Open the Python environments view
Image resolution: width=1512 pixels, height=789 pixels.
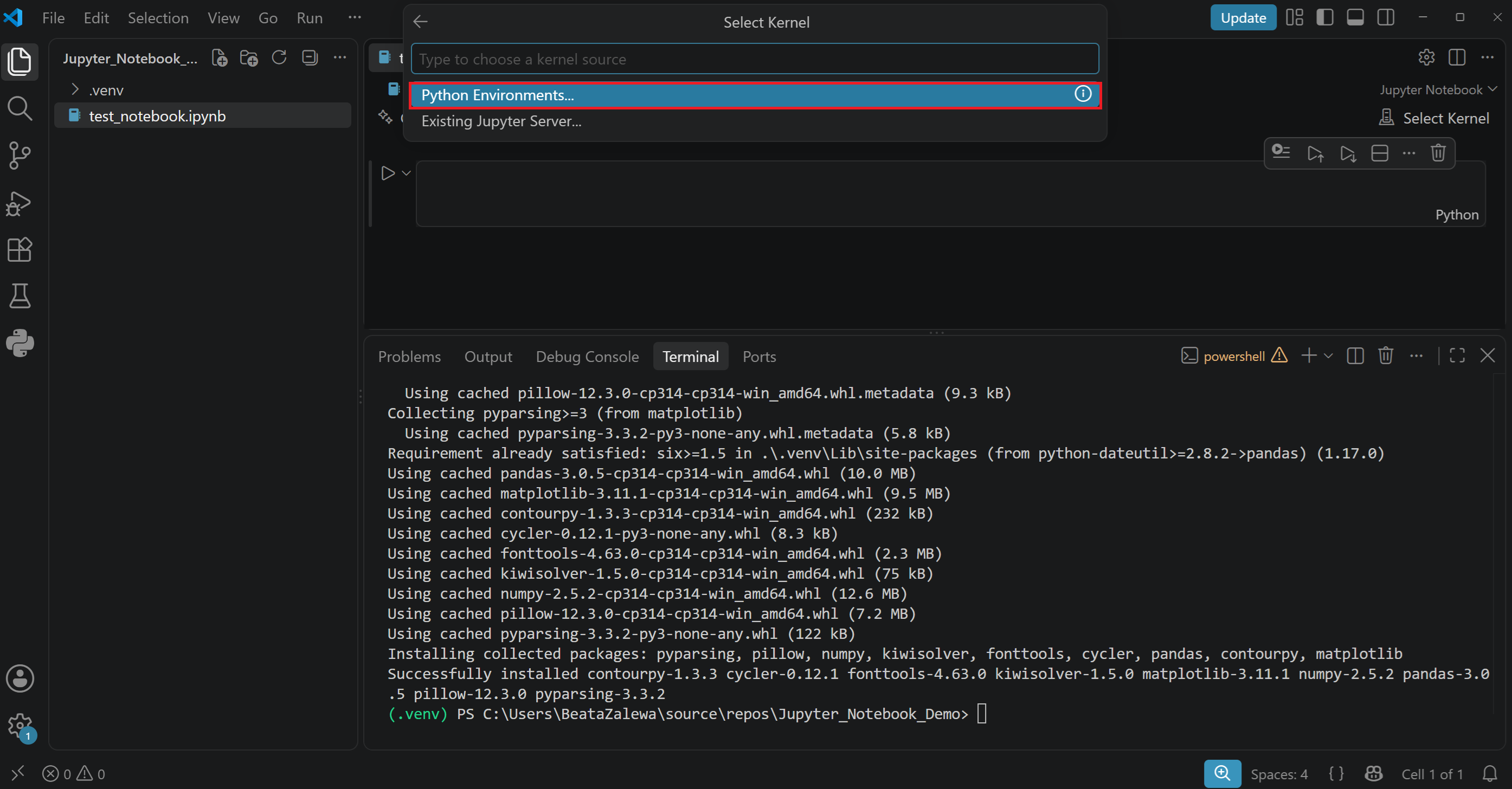[x=20, y=343]
